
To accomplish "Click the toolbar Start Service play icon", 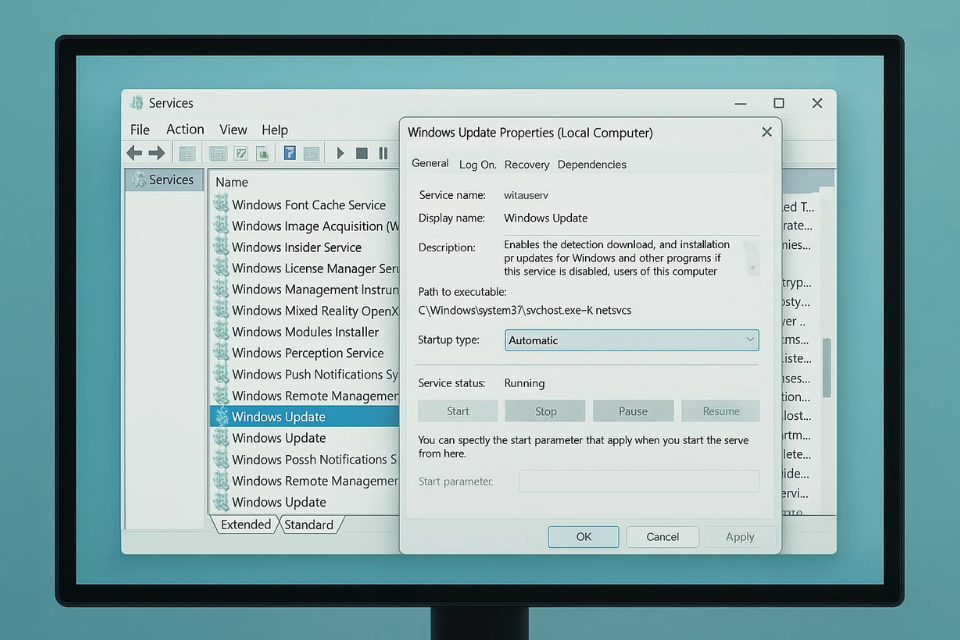I will pyautogui.click(x=340, y=153).
